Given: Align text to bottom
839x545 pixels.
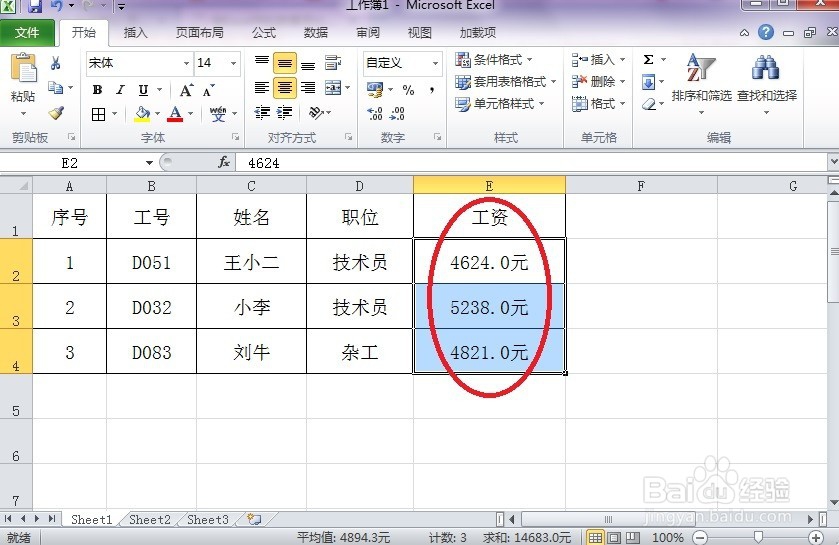Looking at the screenshot, I should [x=308, y=63].
